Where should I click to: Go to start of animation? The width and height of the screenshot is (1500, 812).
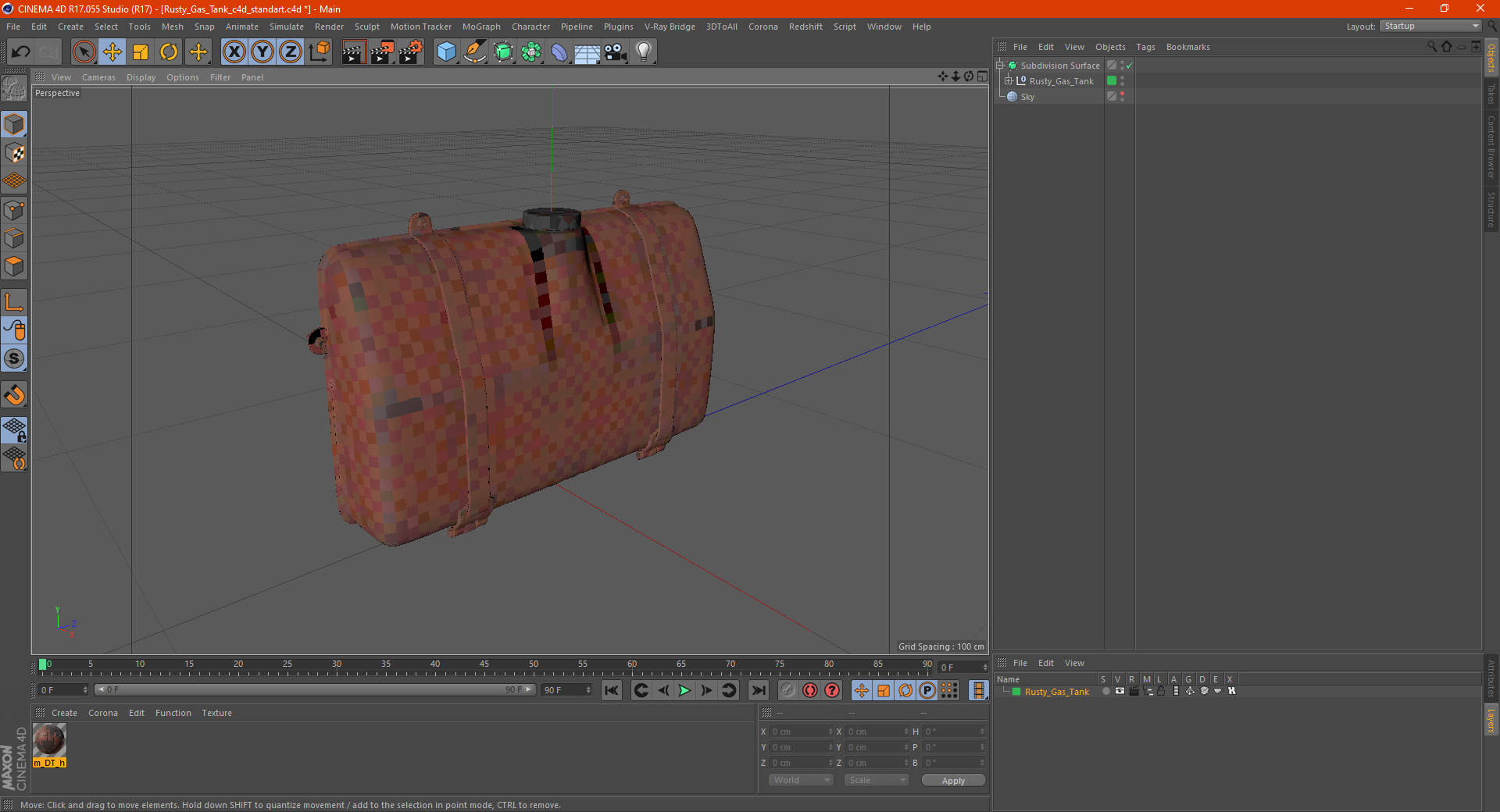pyautogui.click(x=612, y=690)
